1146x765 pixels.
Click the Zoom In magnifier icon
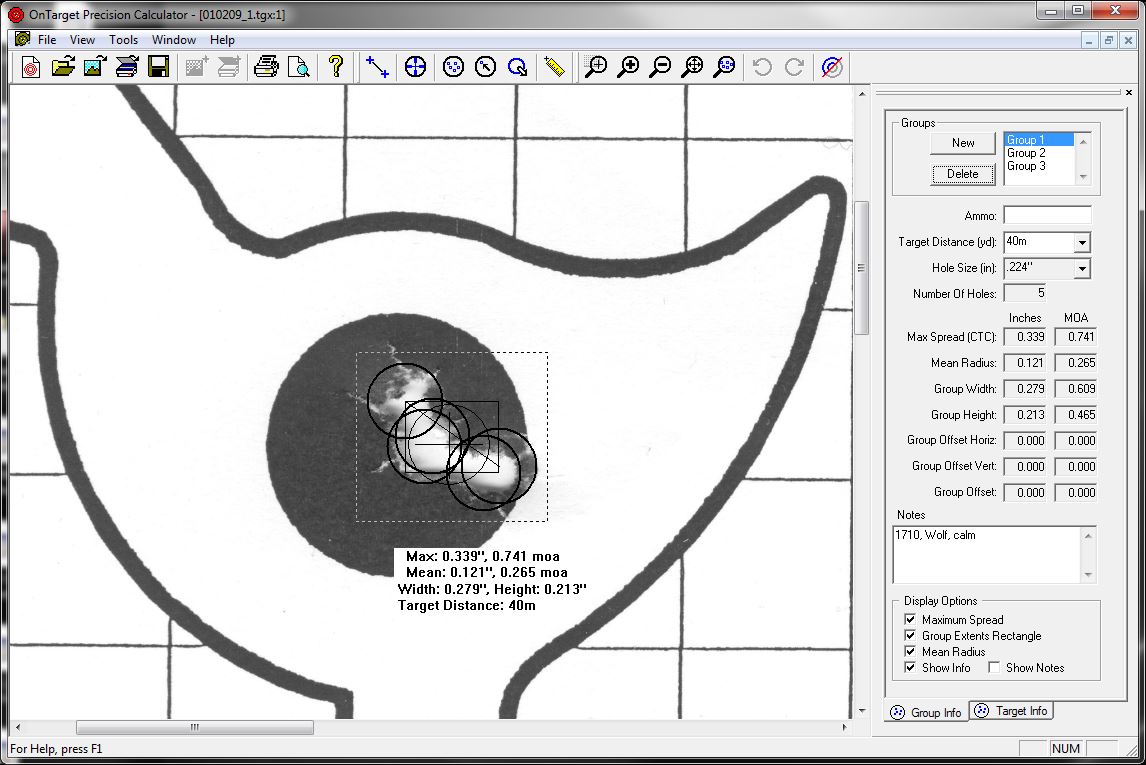(629, 66)
